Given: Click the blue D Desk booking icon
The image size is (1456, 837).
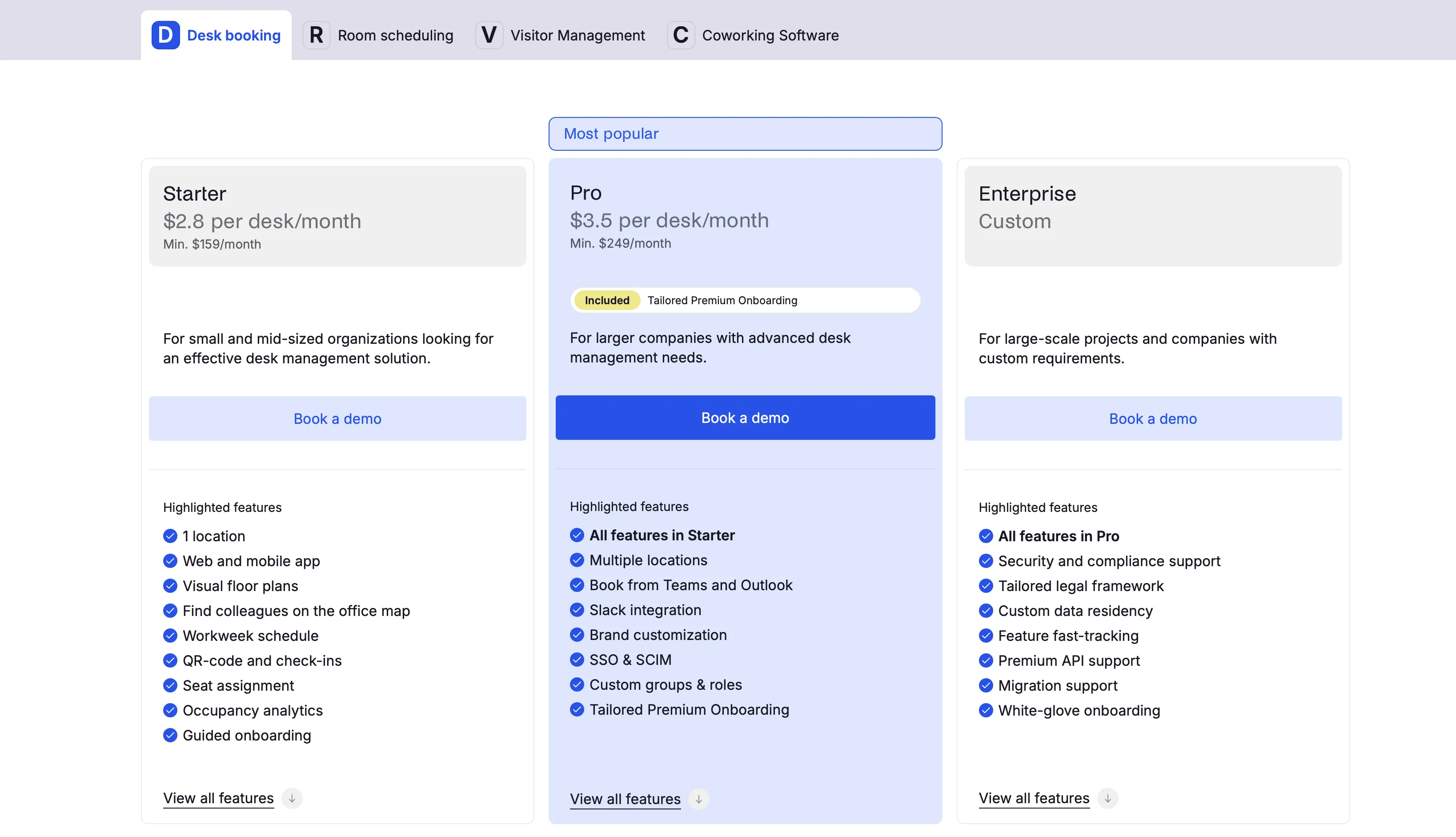Looking at the screenshot, I should [x=165, y=35].
